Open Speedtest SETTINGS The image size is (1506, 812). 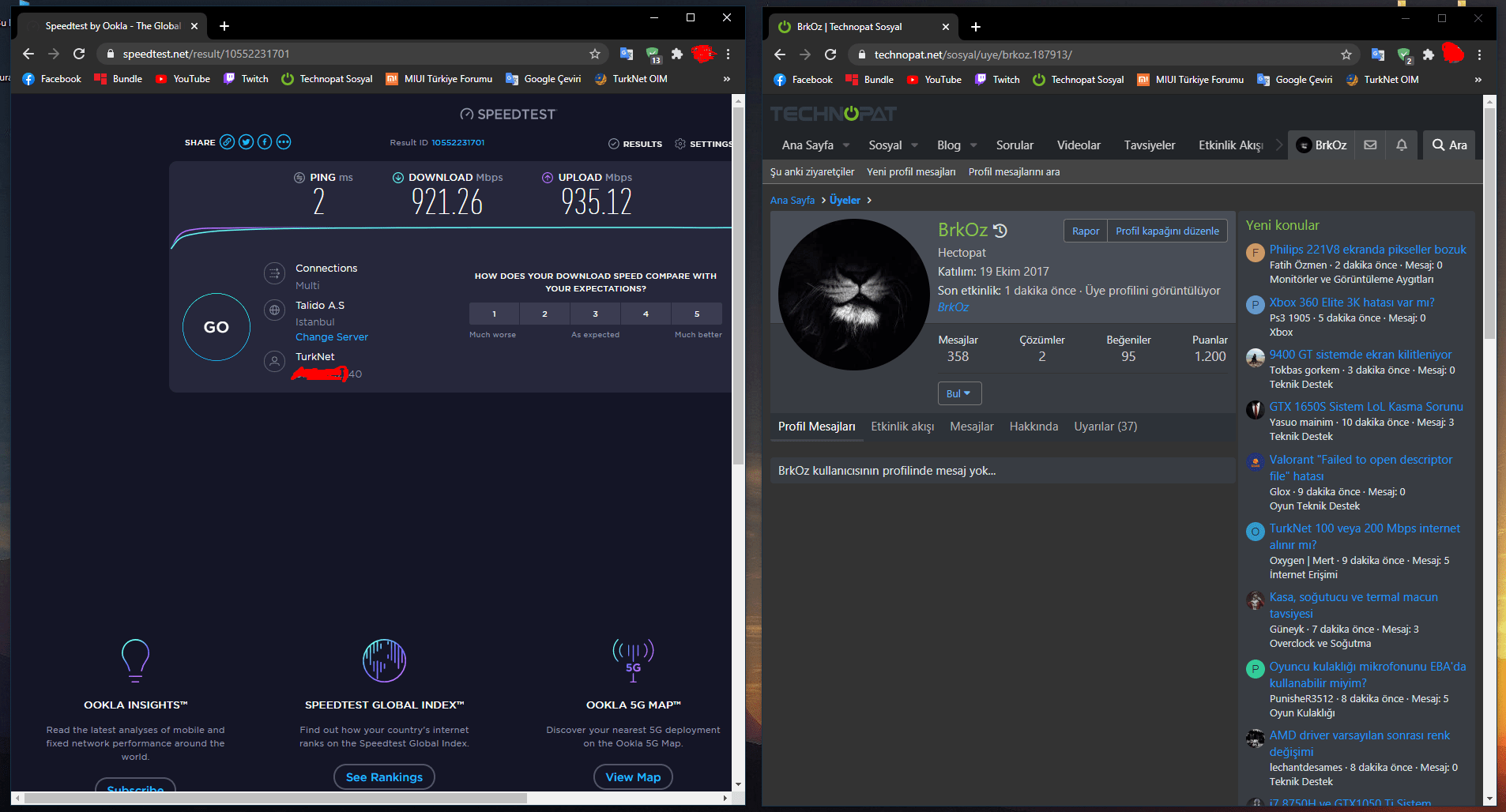pos(703,144)
